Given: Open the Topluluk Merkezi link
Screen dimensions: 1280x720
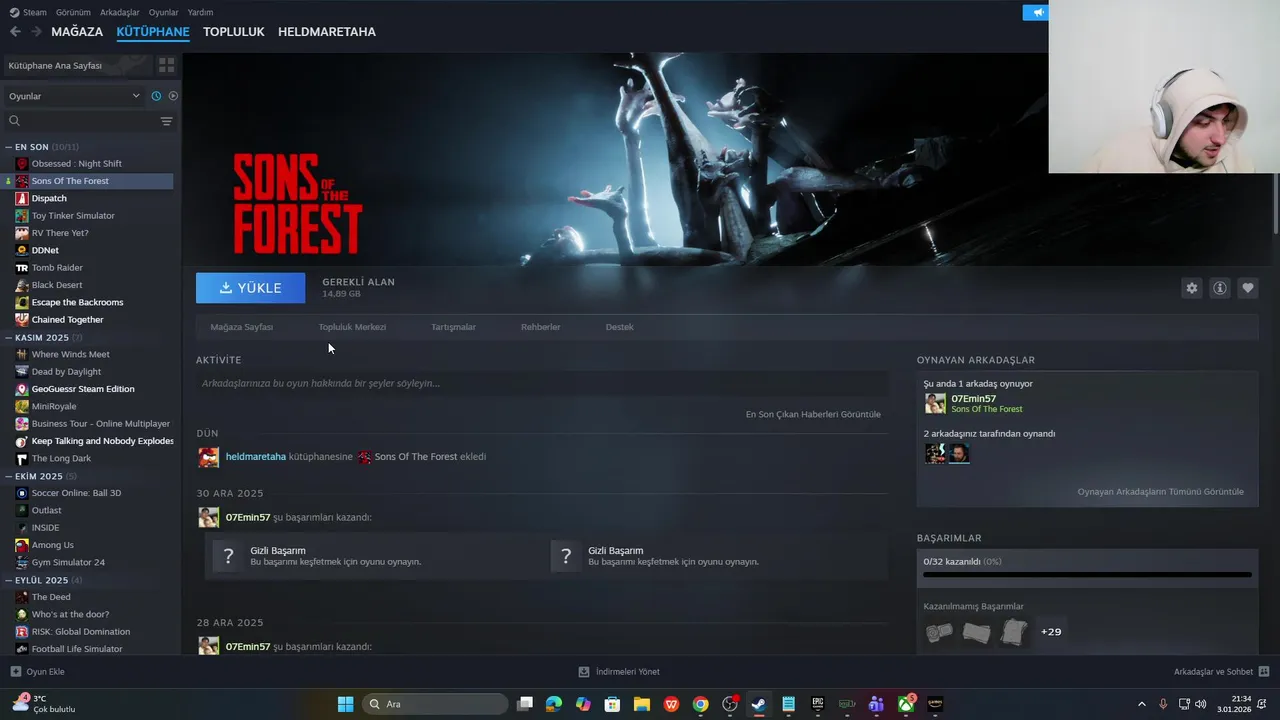Looking at the screenshot, I should [352, 327].
